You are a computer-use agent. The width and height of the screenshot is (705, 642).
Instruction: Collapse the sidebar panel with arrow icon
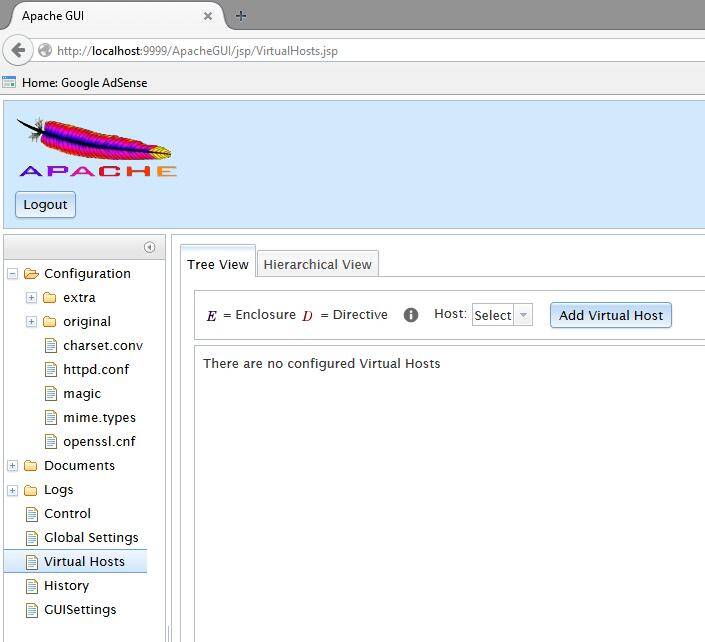click(150, 247)
